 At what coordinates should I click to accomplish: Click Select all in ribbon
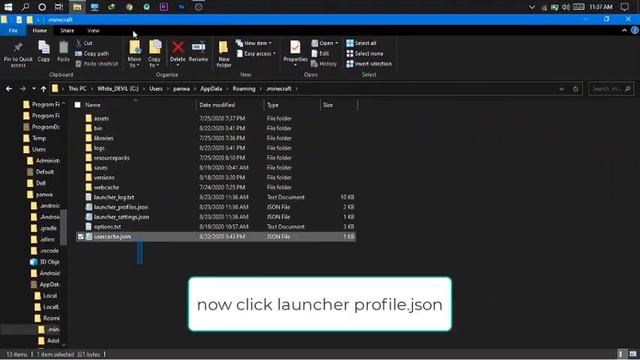point(361,43)
